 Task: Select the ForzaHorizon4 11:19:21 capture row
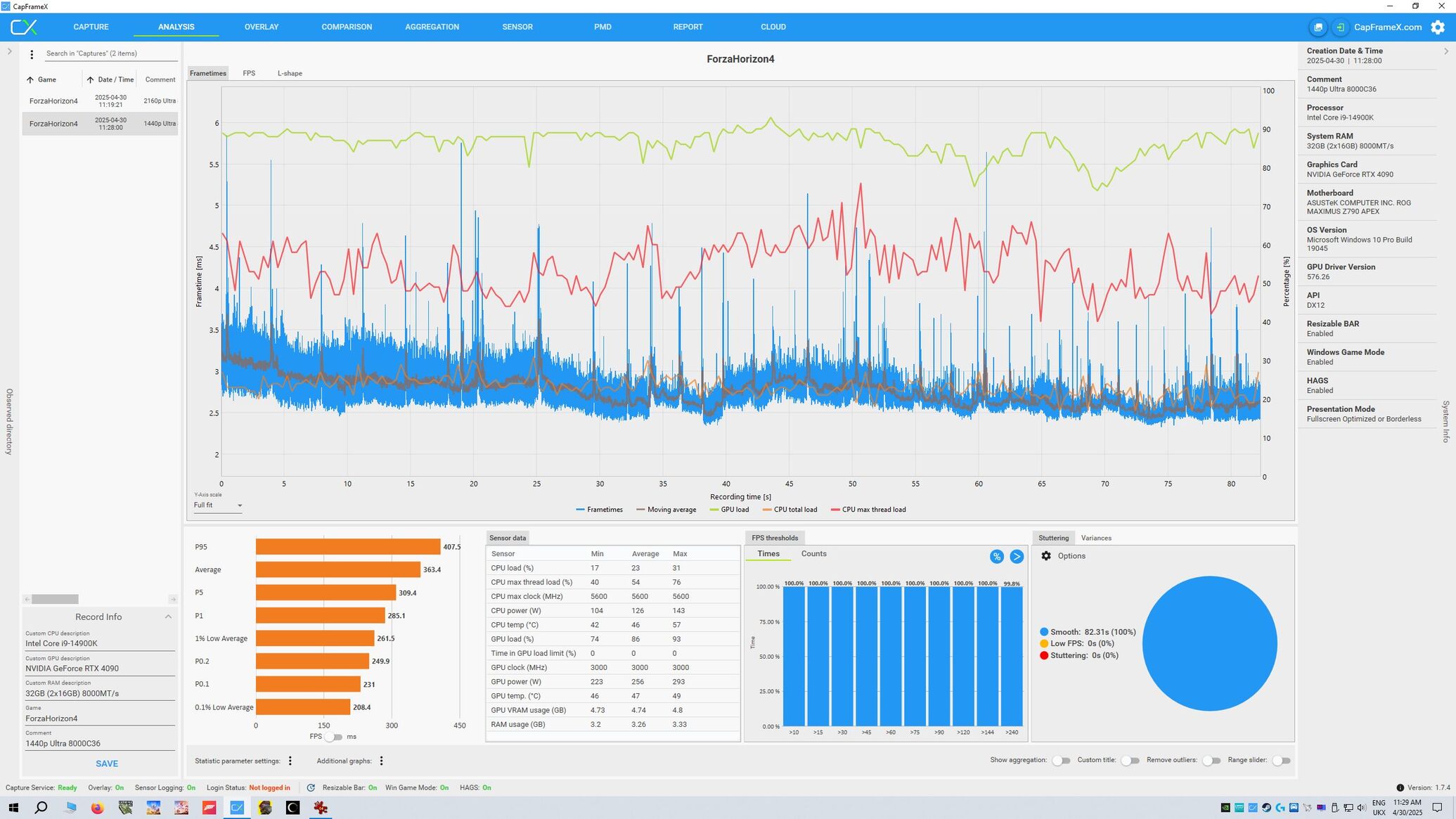click(100, 101)
